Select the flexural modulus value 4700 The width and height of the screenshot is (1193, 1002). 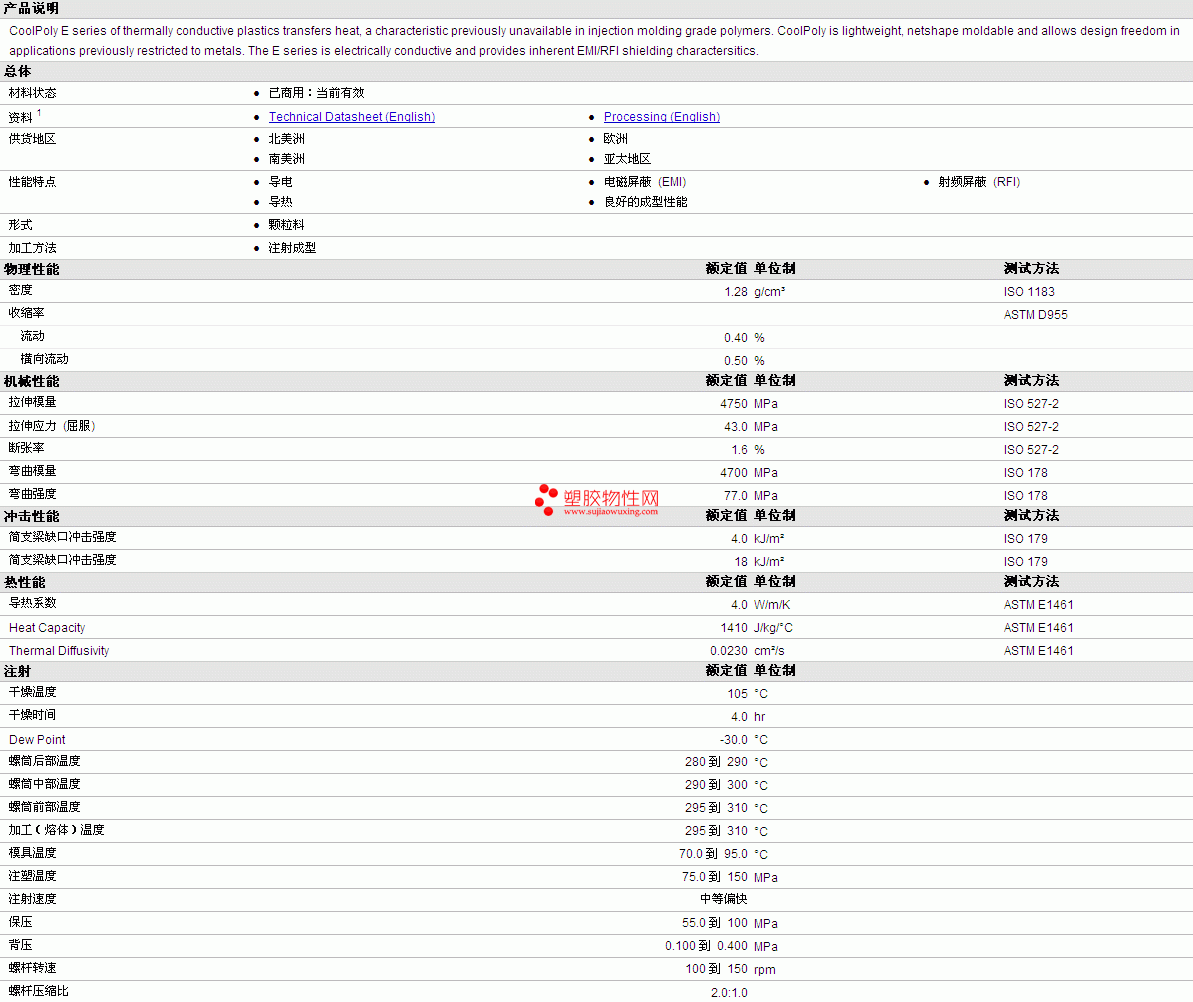pos(734,473)
